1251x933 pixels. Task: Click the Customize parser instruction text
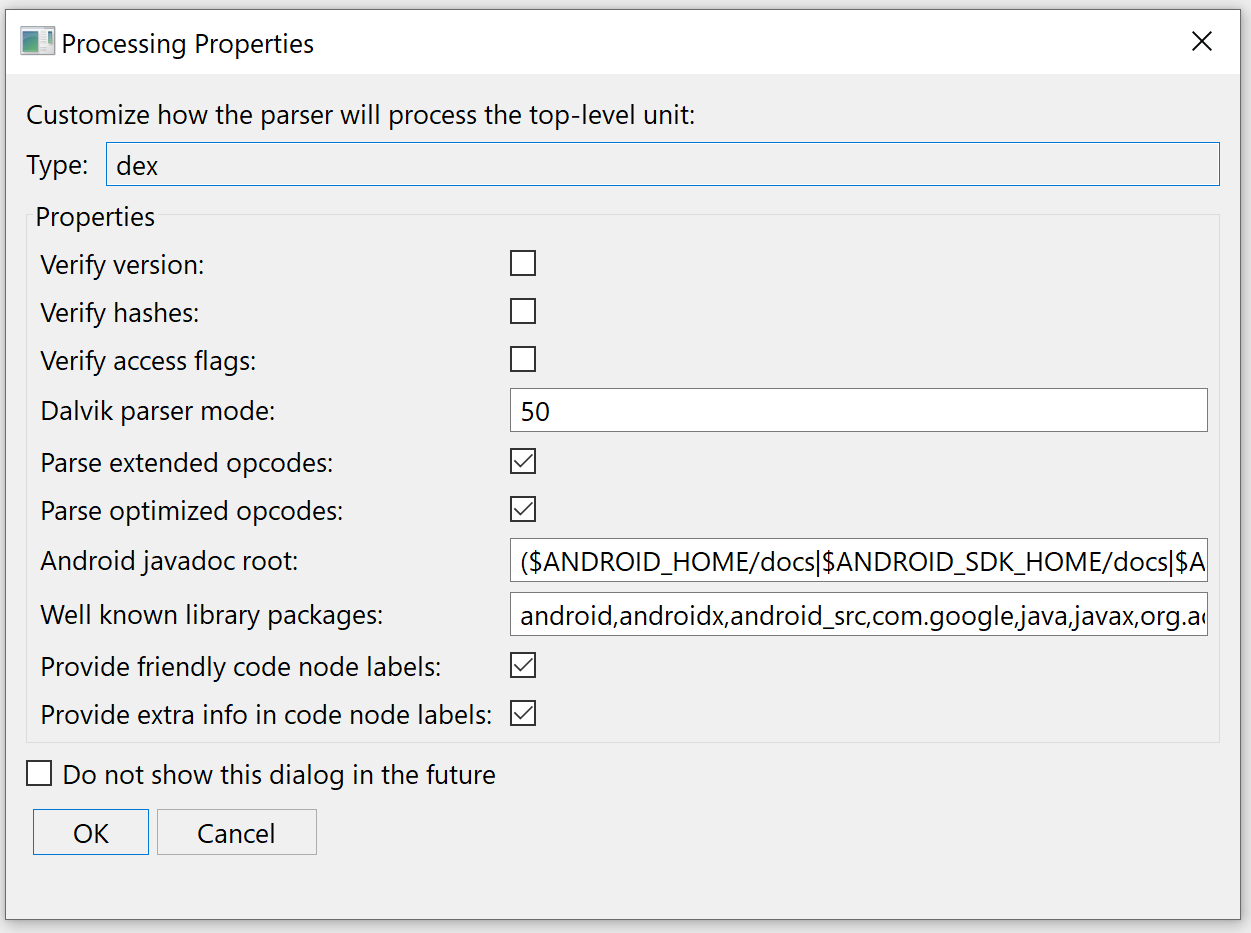click(361, 115)
